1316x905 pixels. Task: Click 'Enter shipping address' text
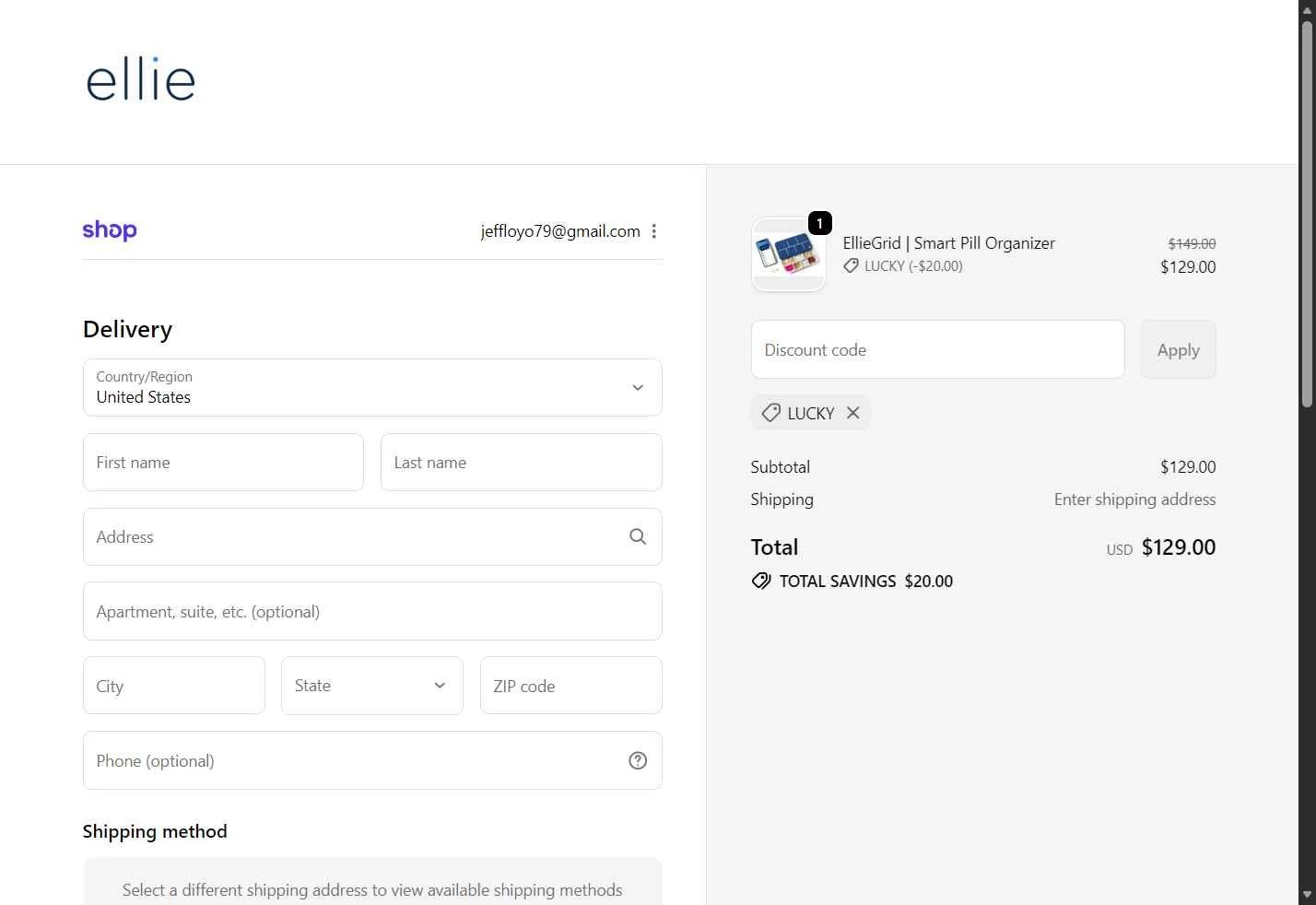(1135, 500)
